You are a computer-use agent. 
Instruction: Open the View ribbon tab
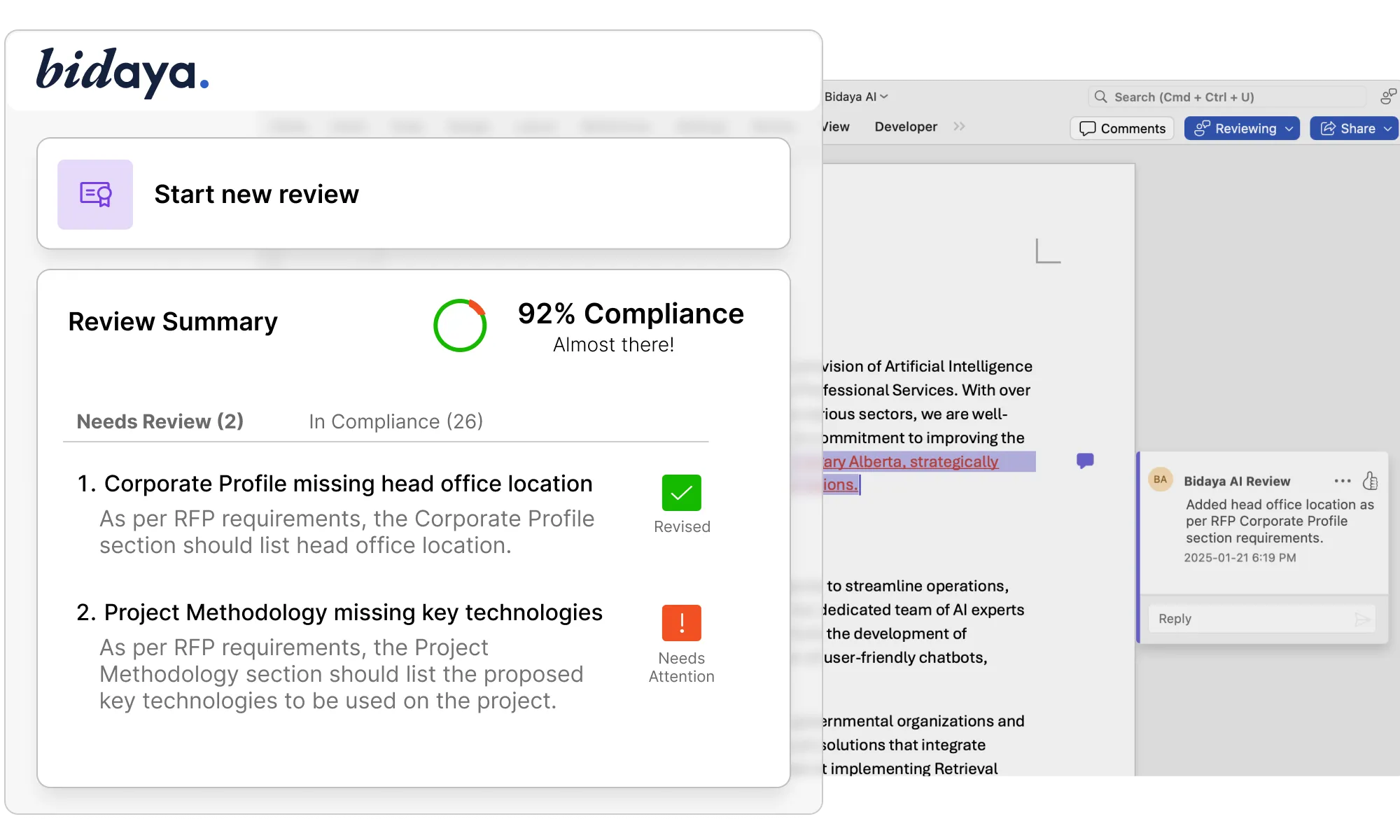pos(836,127)
